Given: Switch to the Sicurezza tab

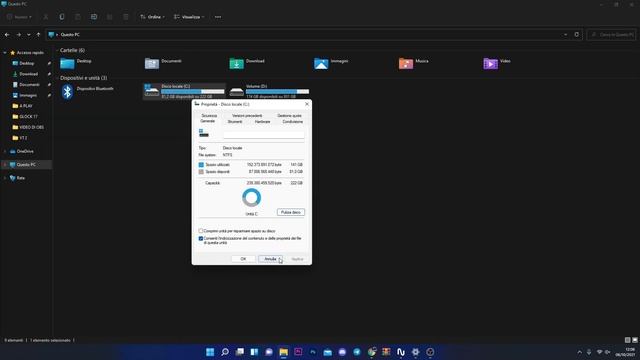Looking at the screenshot, I should pyautogui.click(x=209, y=116).
